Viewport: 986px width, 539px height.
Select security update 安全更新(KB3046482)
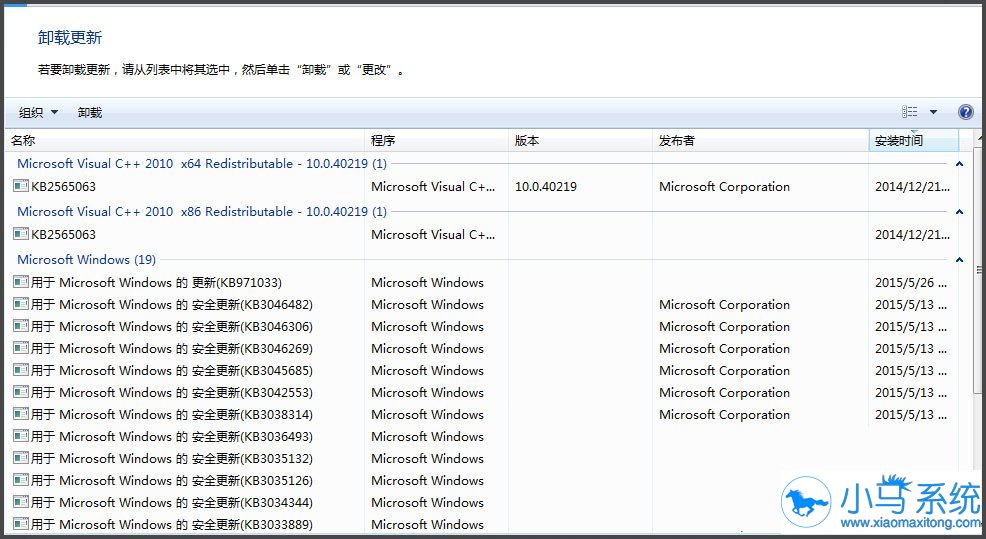(x=172, y=305)
